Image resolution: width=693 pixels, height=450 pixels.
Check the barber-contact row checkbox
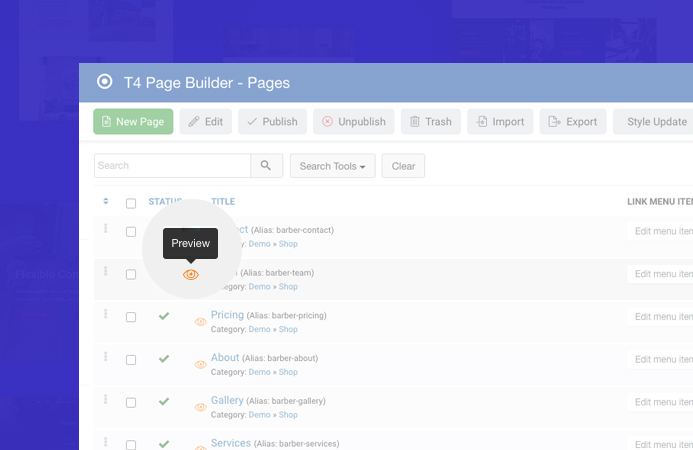[131, 232]
